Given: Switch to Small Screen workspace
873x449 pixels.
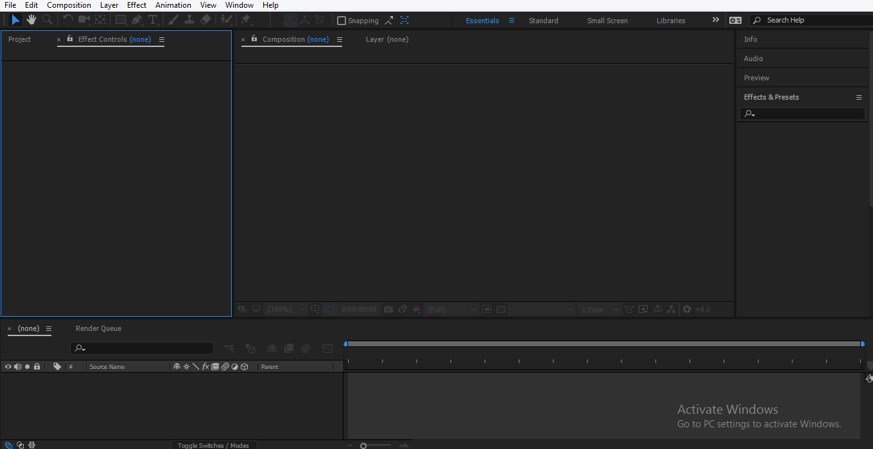Looking at the screenshot, I should [x=607, y=21].
